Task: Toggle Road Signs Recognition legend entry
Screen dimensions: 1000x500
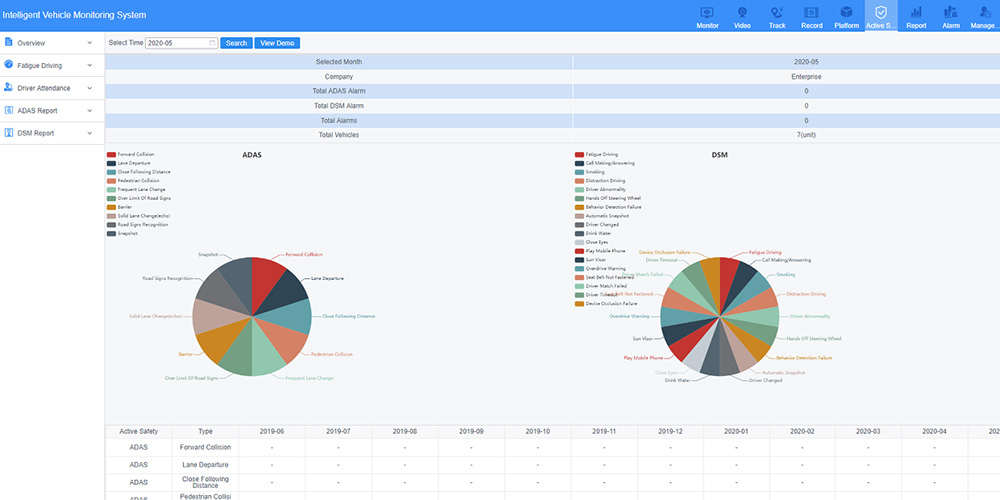Action: (137, 224)
